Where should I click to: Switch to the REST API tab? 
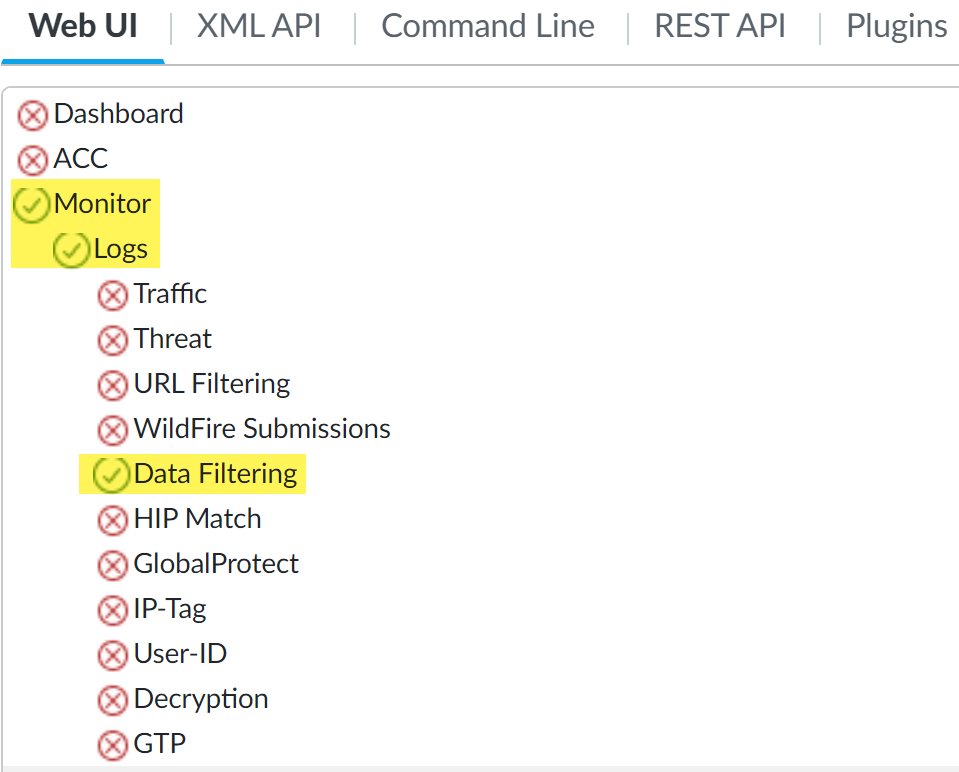[x=720, y=27]
